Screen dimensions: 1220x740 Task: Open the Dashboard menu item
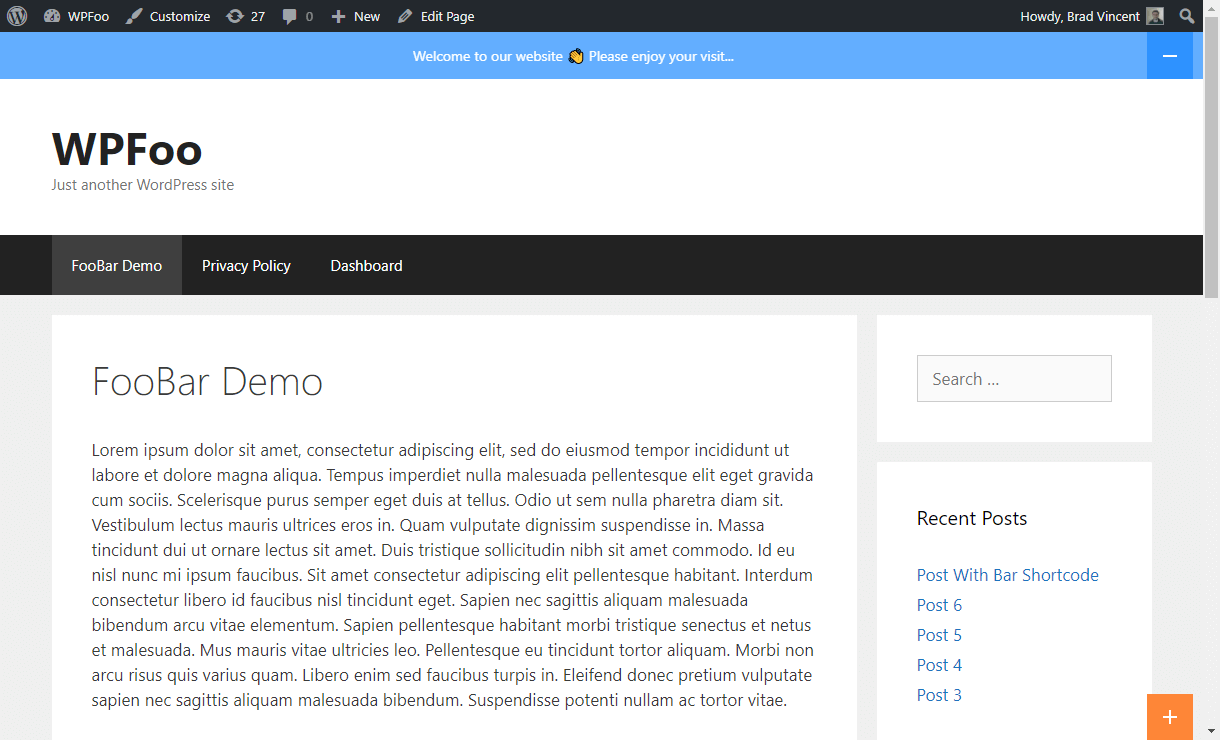tap(367, 265)
